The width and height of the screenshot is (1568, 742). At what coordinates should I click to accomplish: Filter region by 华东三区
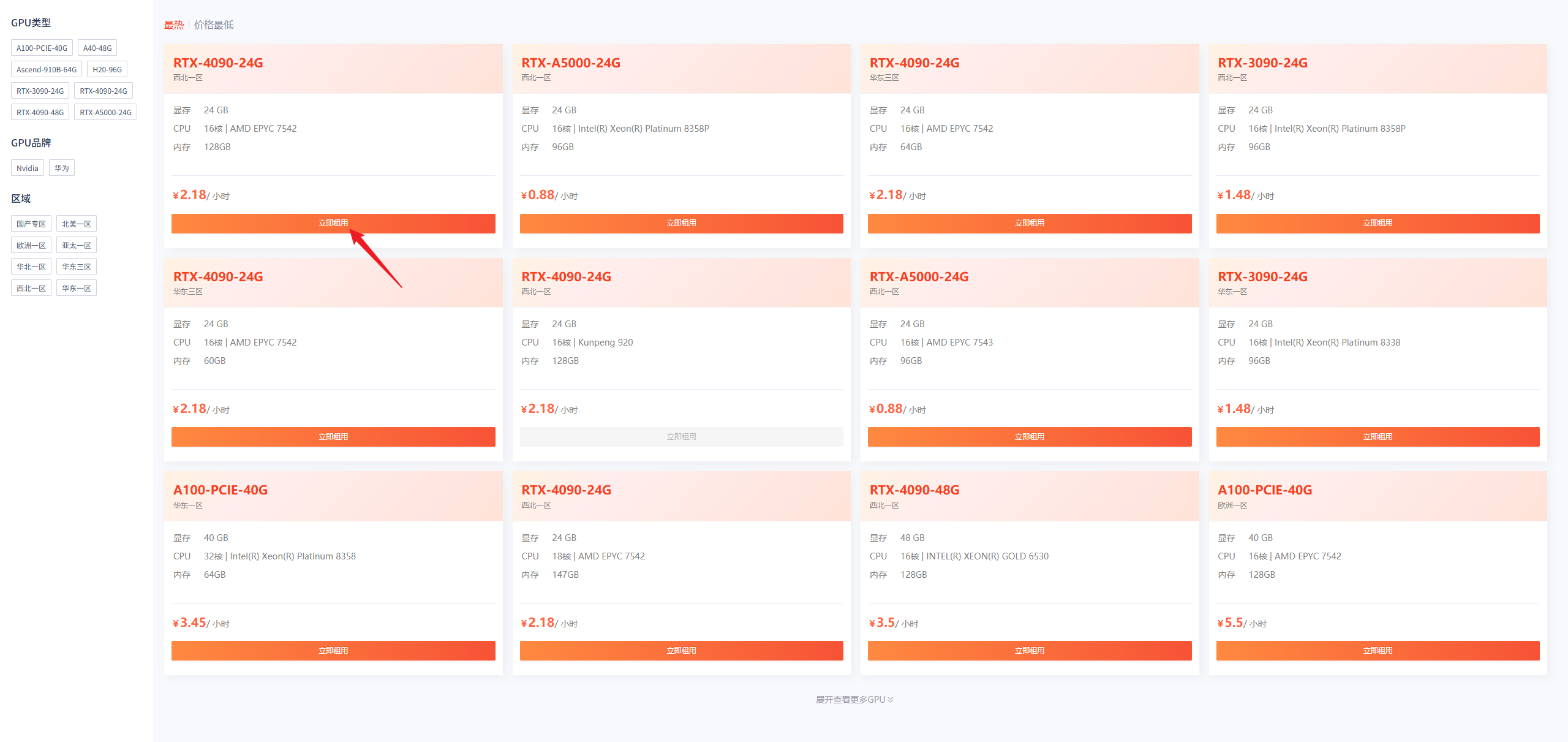[x=77, y=267]
